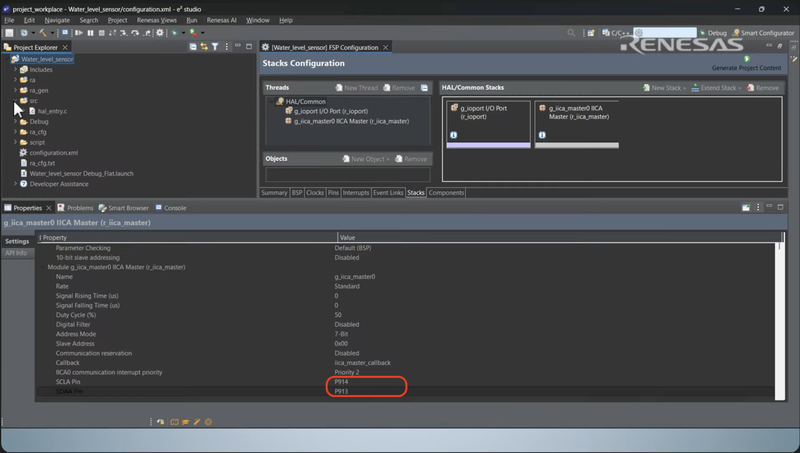Open the File menu
Screen dimensions: 800x453
coord(9,20)
